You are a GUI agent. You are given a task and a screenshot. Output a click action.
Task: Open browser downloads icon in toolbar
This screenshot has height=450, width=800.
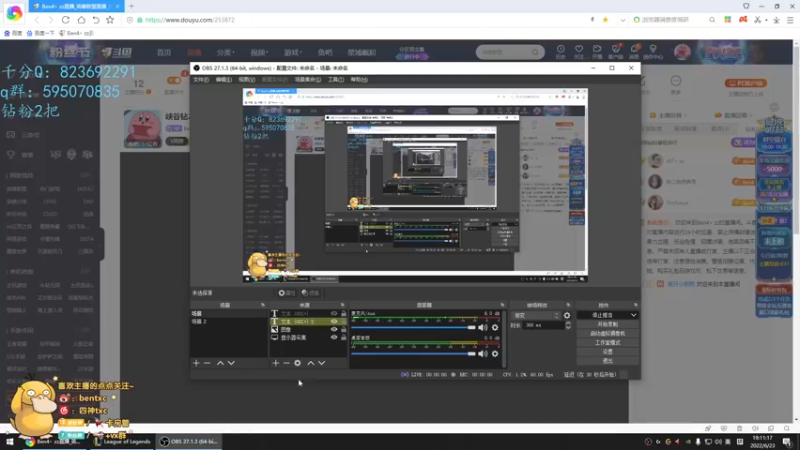(x=776, y=20)
